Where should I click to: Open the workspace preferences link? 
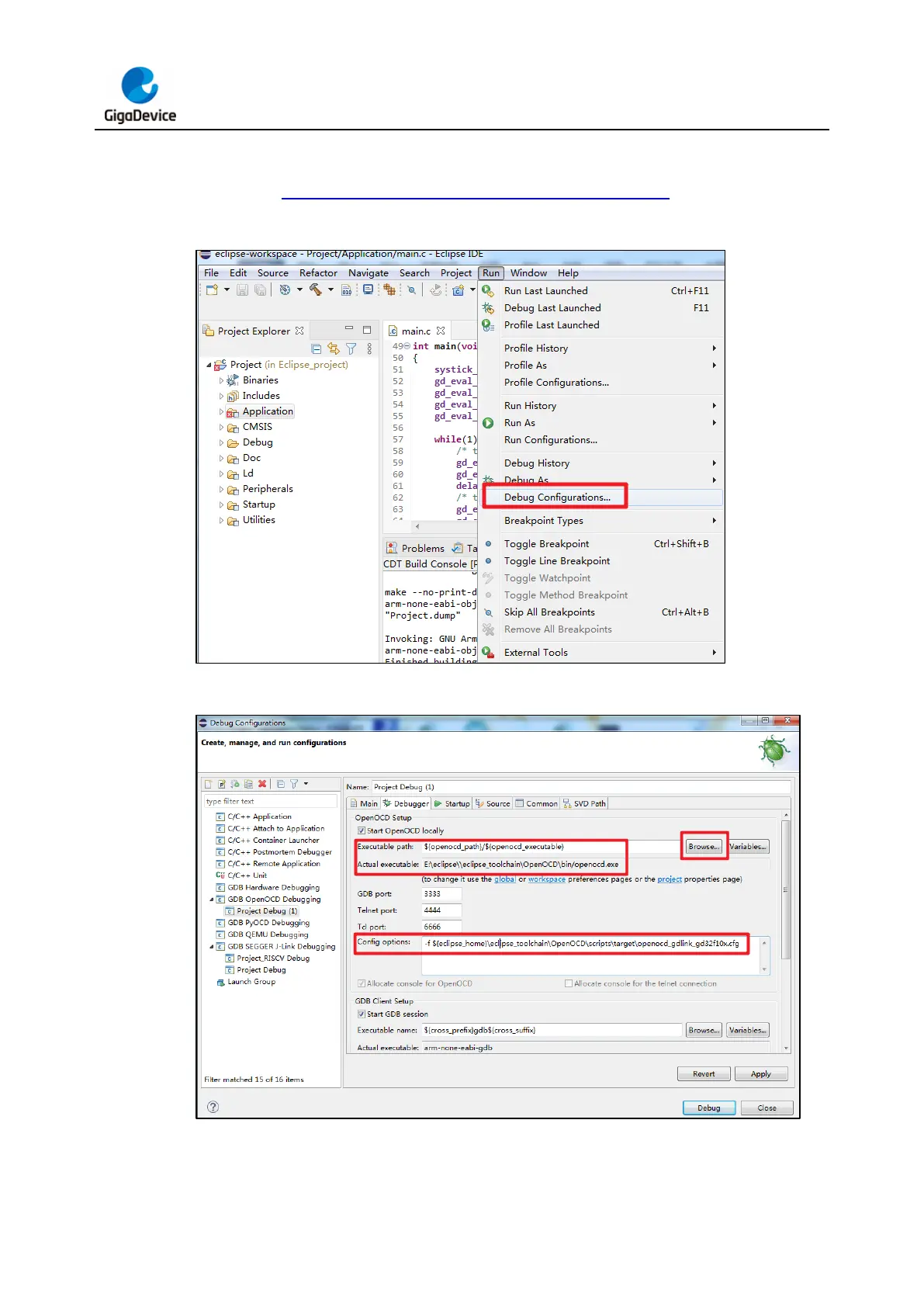547,879
